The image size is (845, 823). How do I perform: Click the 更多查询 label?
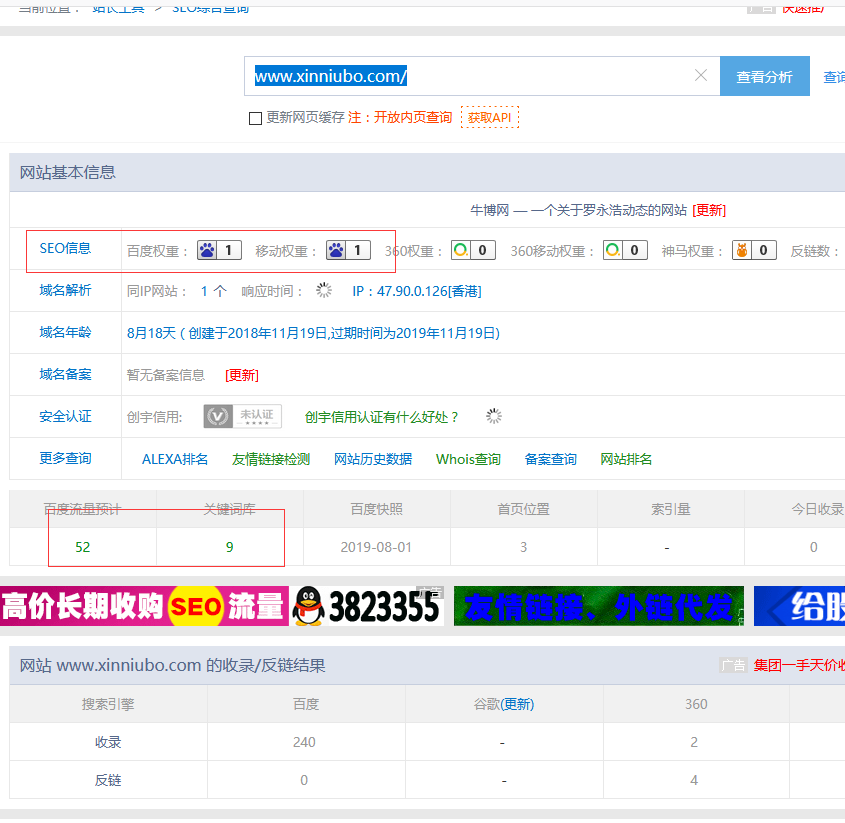click(65, 459)
